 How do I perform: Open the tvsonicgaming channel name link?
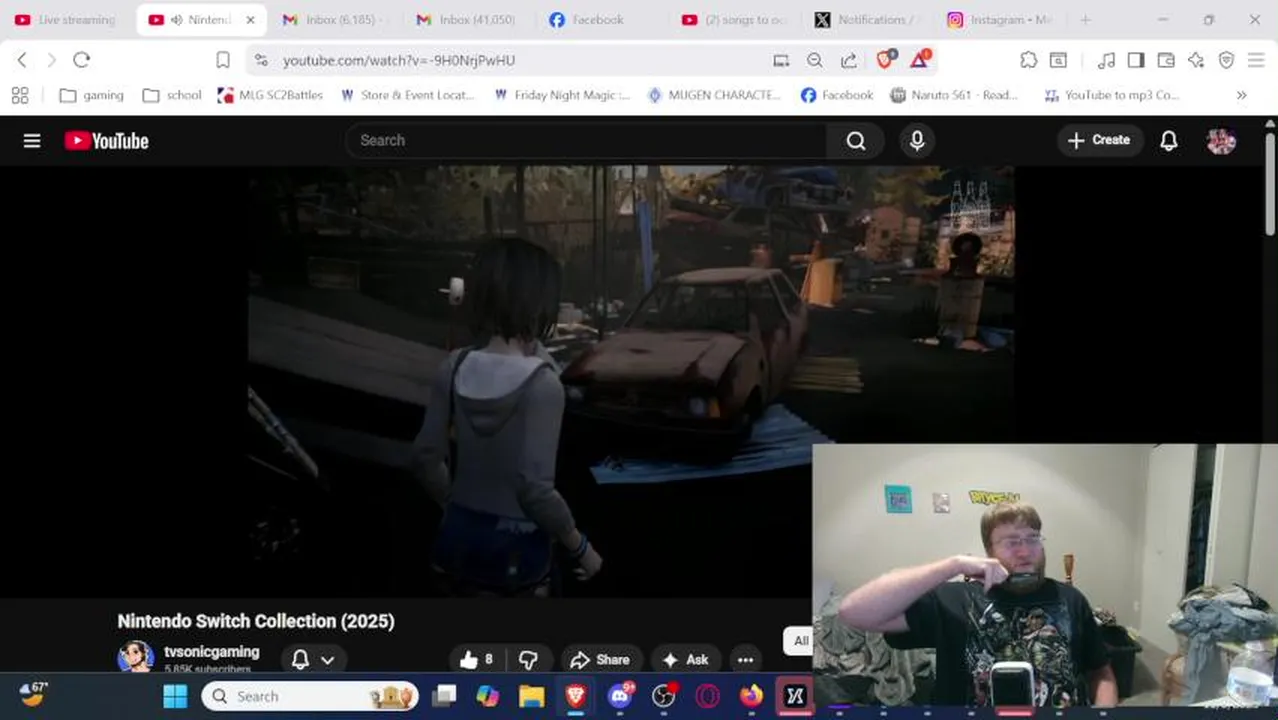click(211, 651)
